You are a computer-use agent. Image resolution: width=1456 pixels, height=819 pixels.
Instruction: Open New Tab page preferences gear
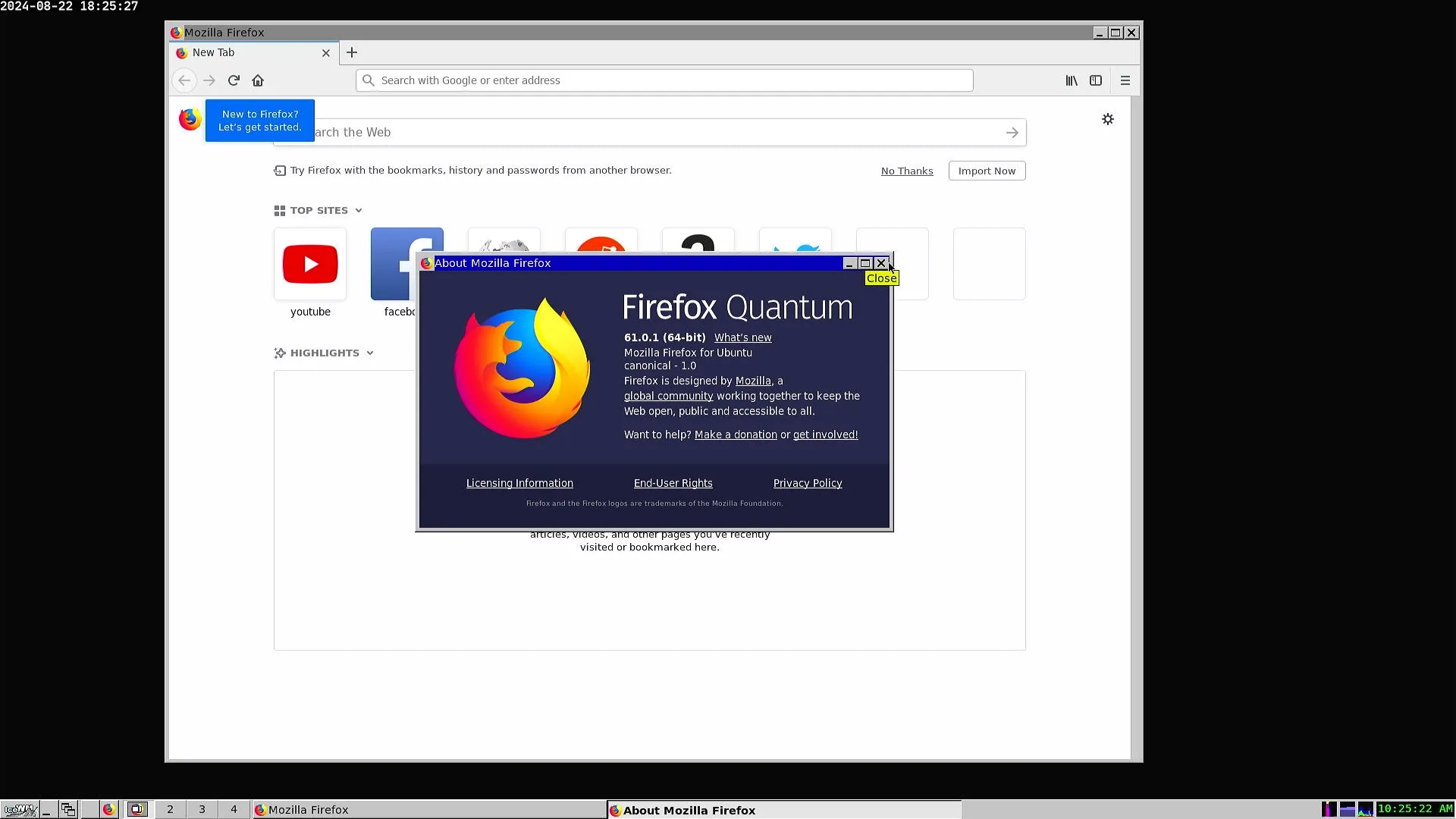point(1108,119)
